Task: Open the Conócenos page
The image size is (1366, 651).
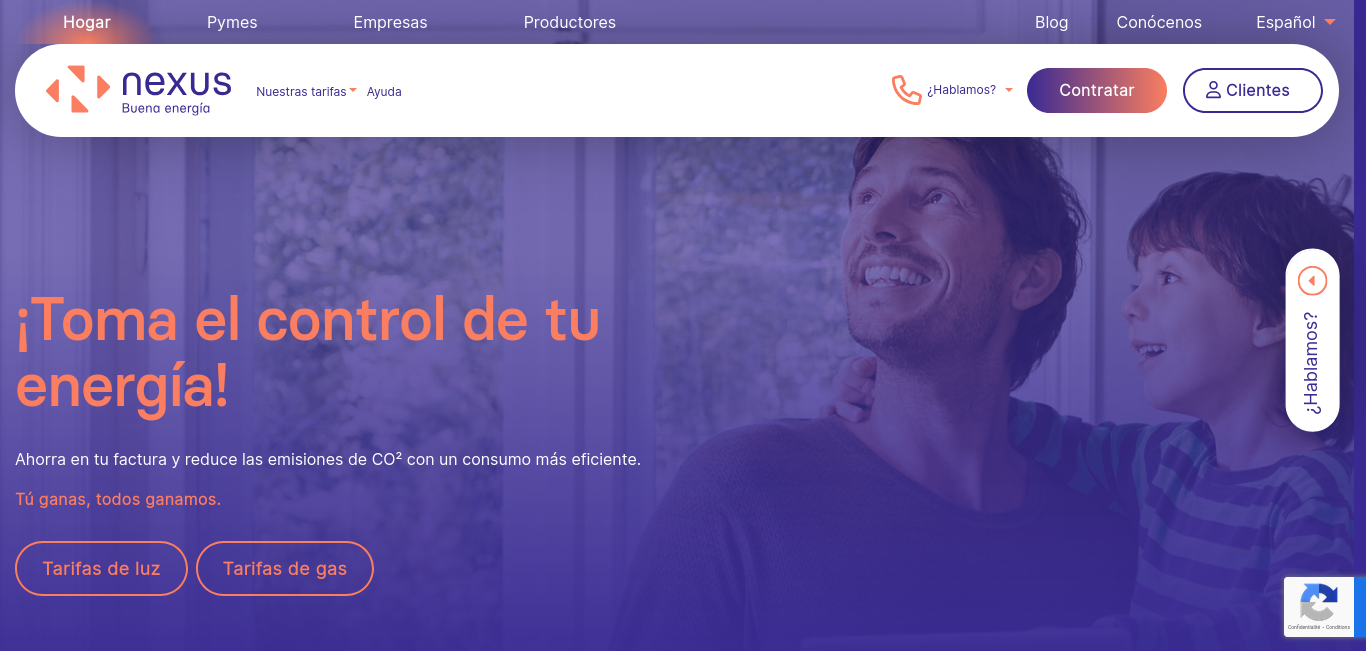Action: click(1159, 22)
